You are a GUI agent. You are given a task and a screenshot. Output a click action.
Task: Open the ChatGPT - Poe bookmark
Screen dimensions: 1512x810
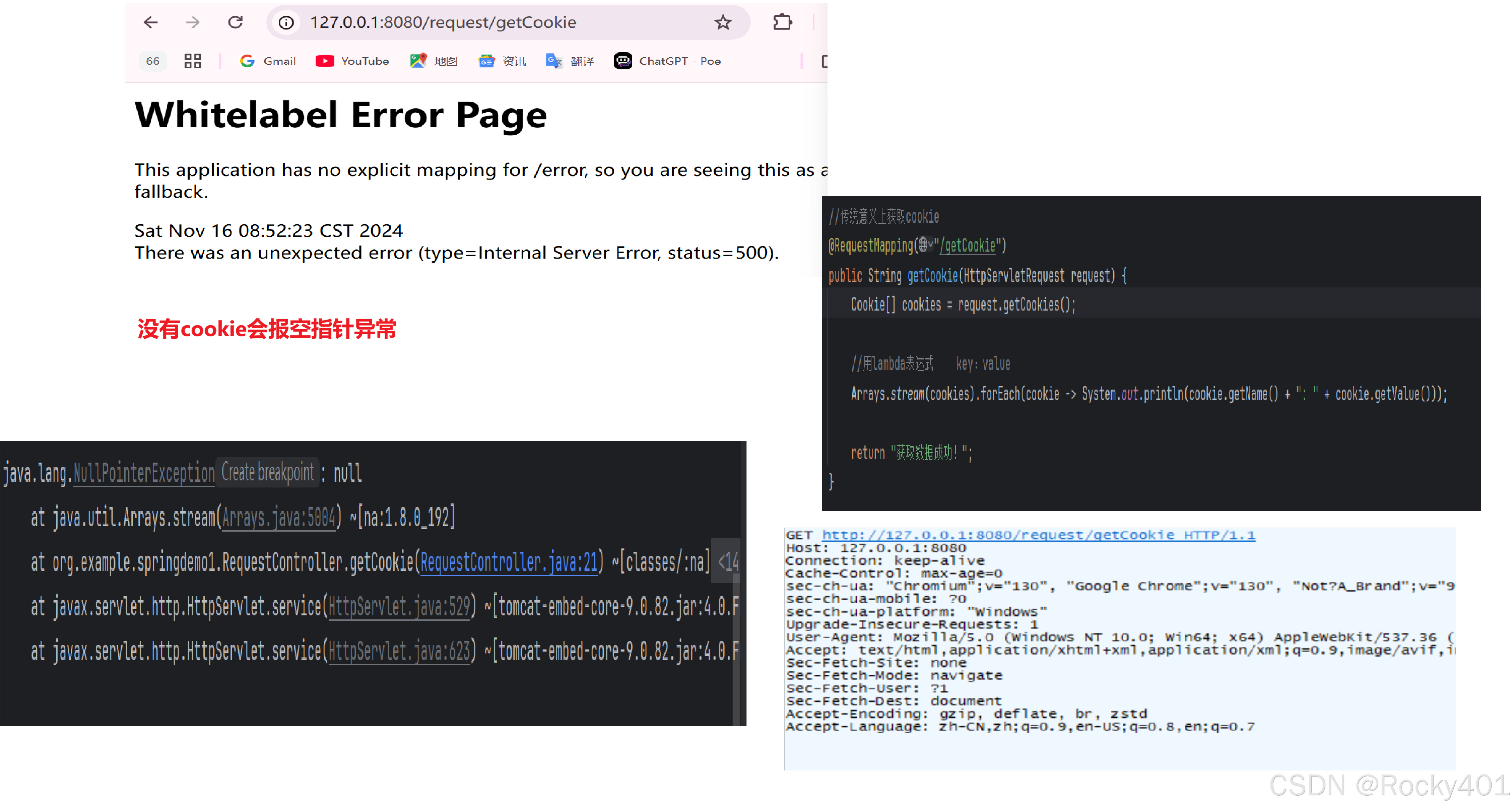pos(667,61)
